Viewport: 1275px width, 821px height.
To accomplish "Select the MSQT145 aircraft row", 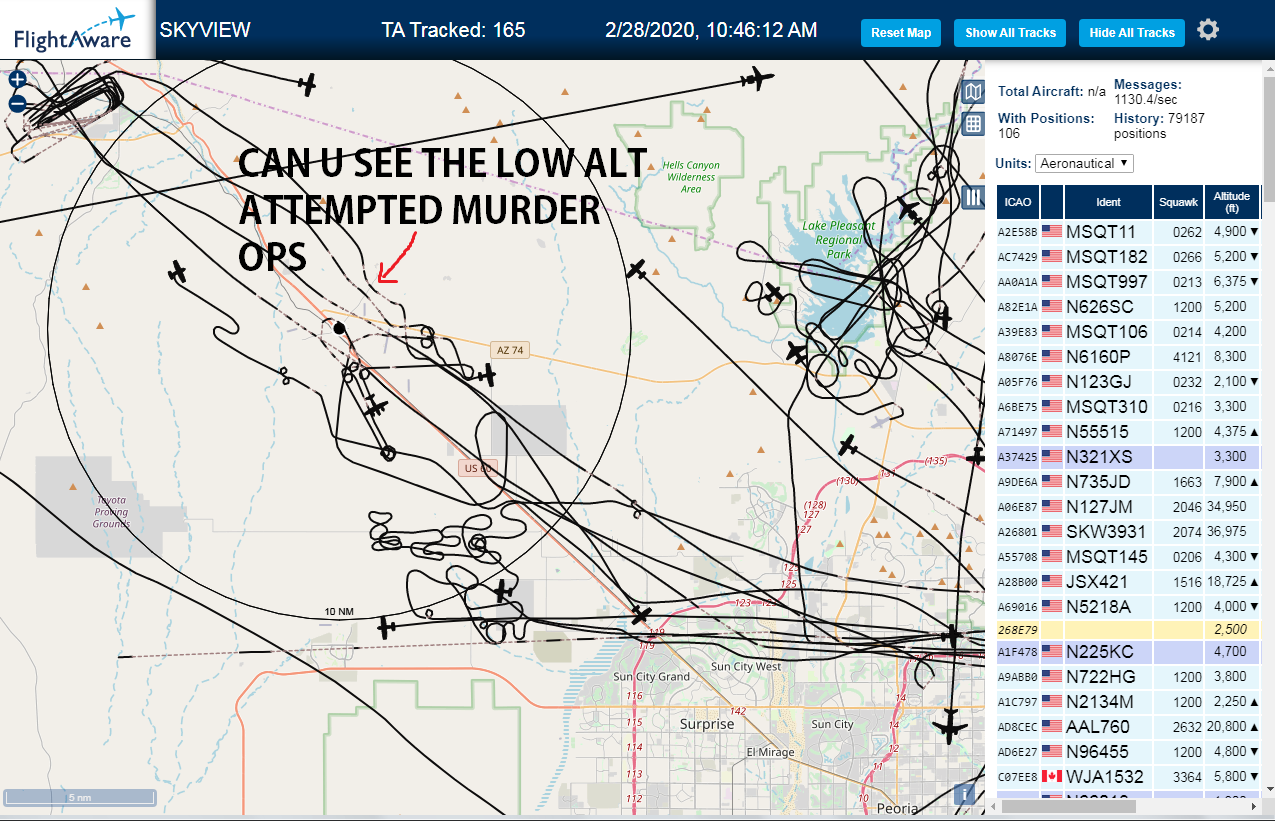I will (1128, 557).
